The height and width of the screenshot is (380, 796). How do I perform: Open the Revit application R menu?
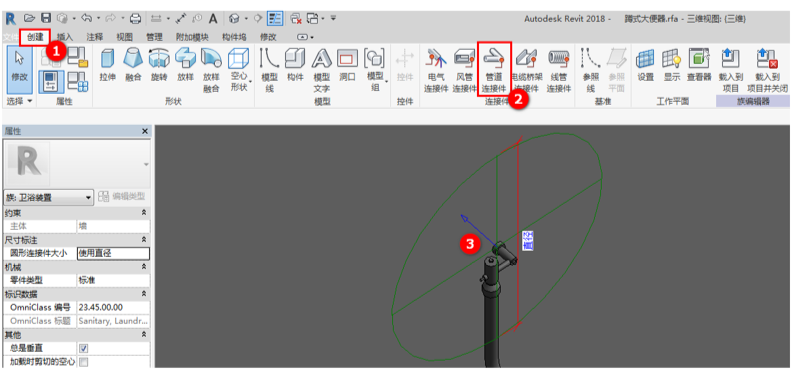pyautogui.click(x=11, y=19)
